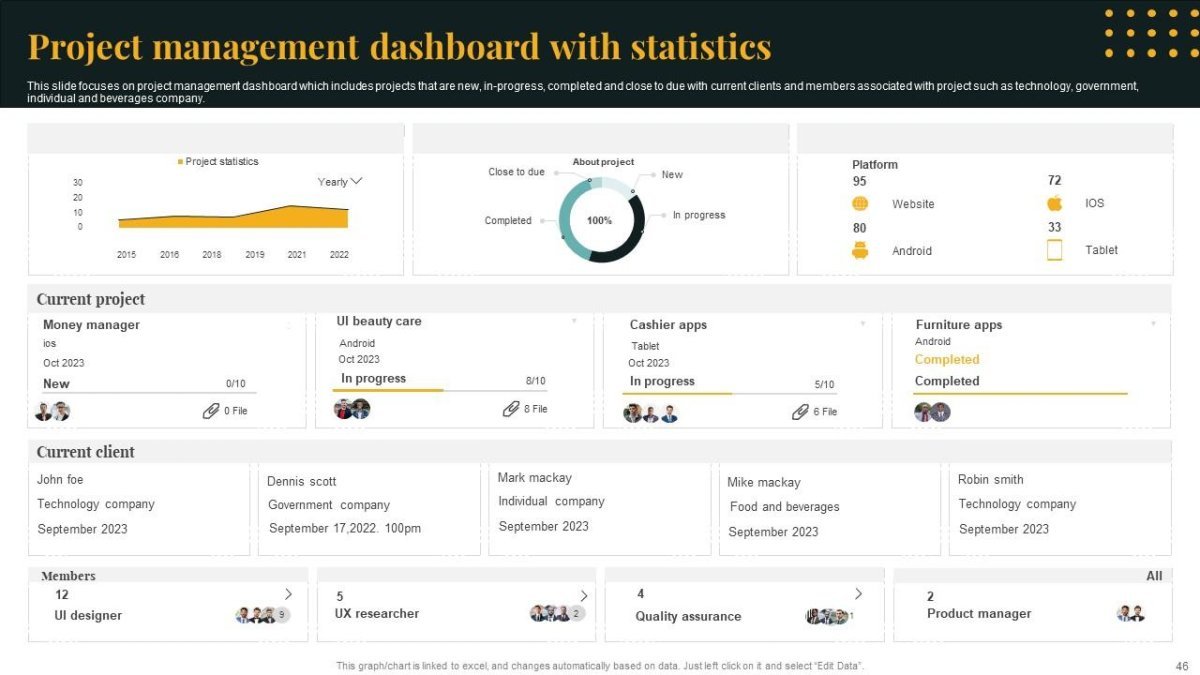Click the All link in Members
The height and width of the screenshot is (675, 1200).
[1154, 576]
